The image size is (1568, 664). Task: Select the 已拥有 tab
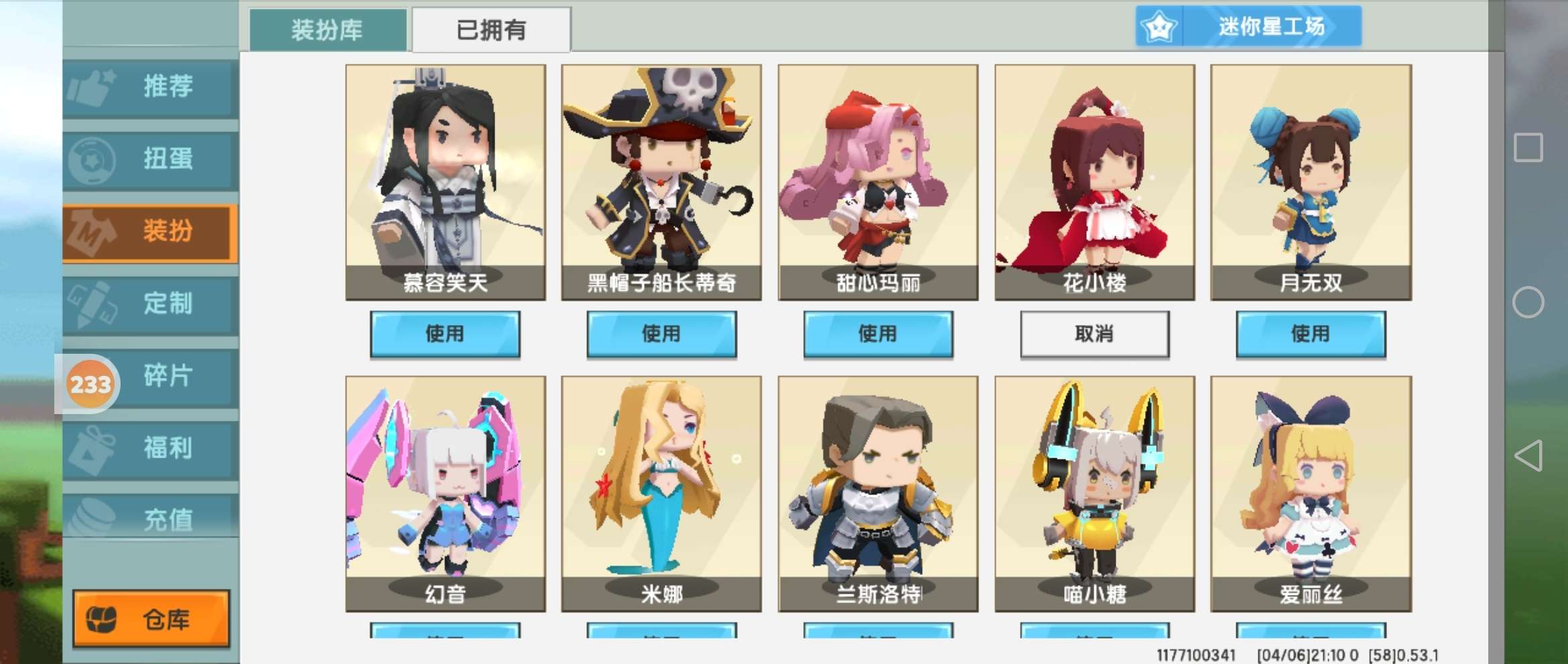(491, 29)
